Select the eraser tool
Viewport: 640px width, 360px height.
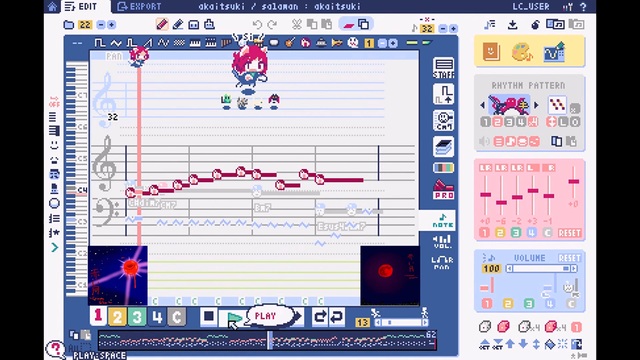(178, 24)
